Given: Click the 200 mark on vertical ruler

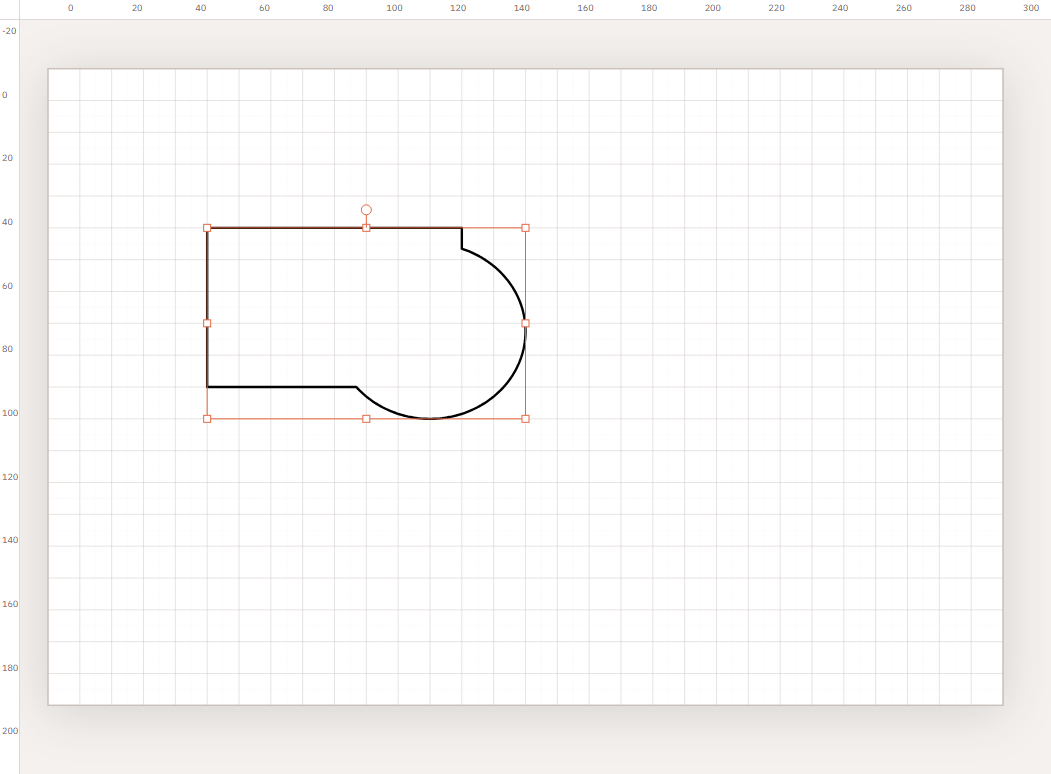Looking at the screenshot, I should pyautogui.click(x=10, y=730).
